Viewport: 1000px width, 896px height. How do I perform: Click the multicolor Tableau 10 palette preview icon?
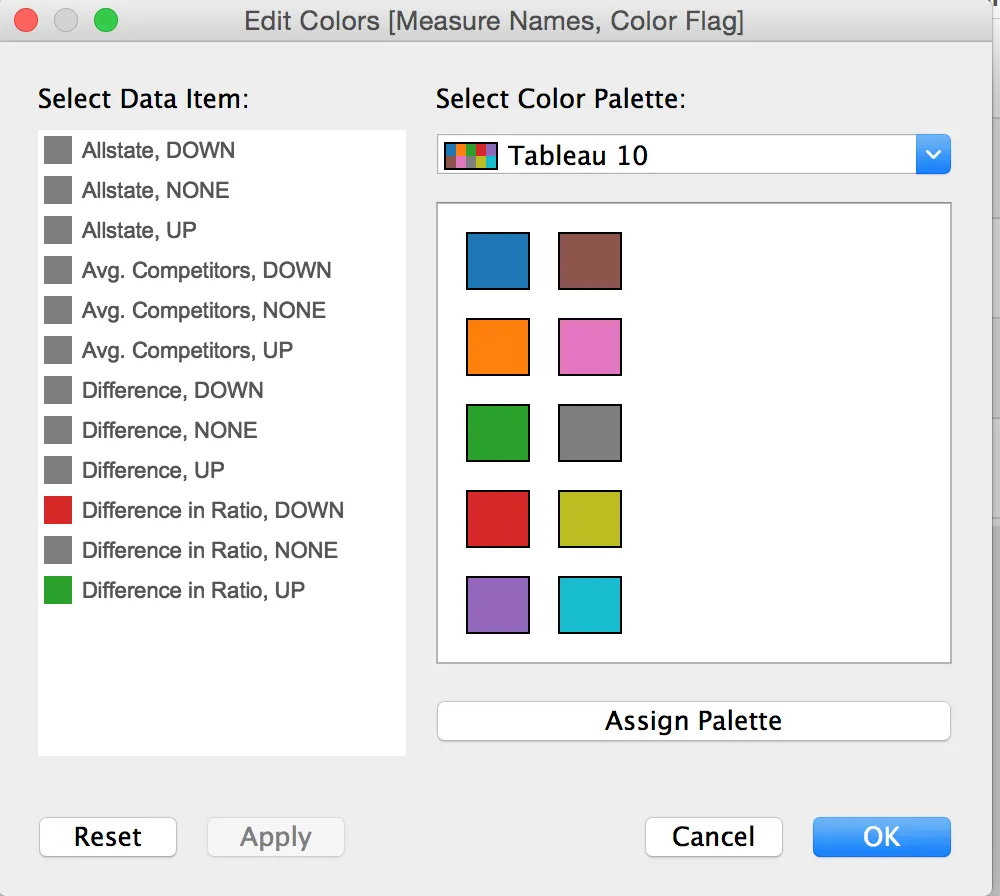click(x=471, y=155)
